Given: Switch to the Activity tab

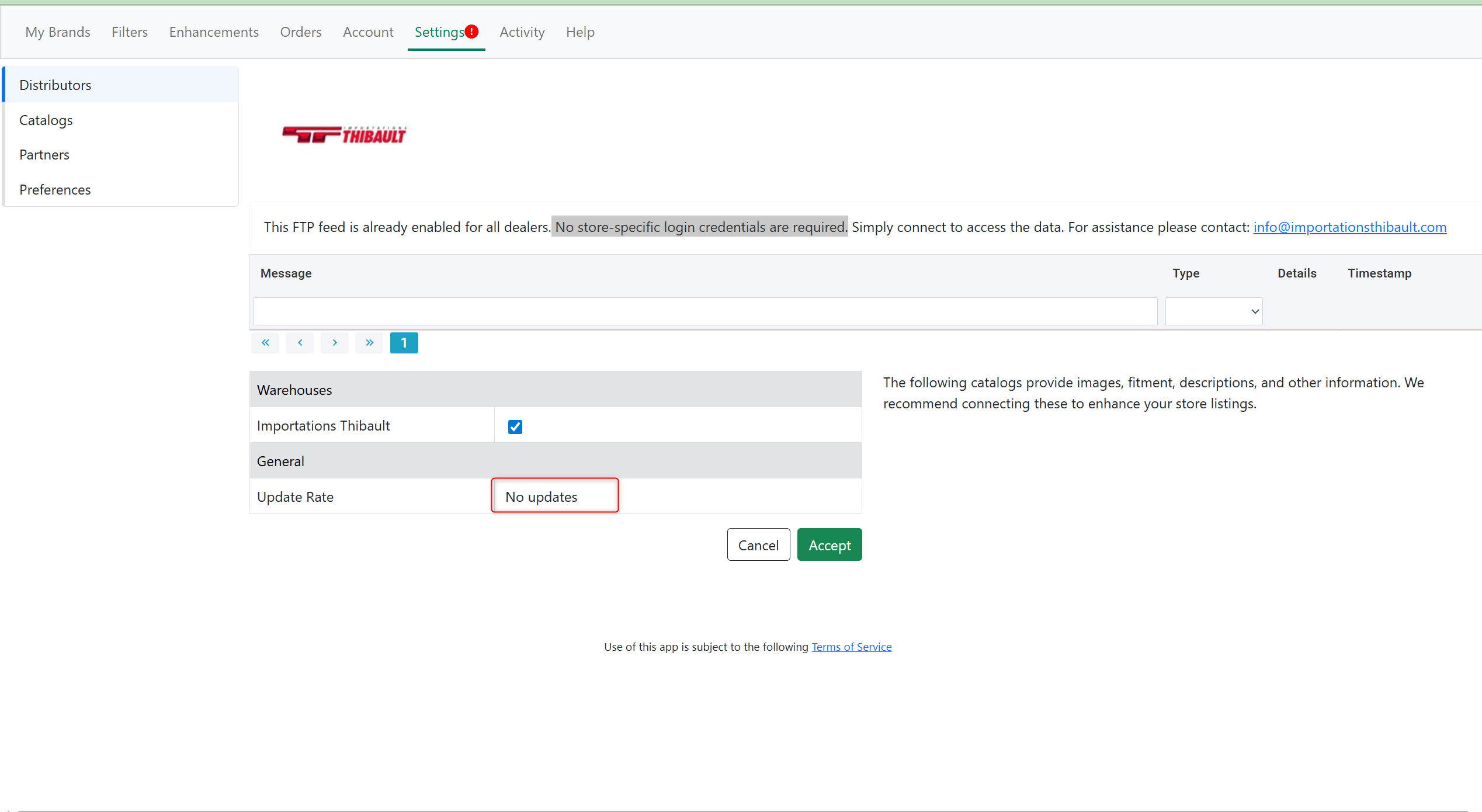Looking at the screenshot, I should (522, 32).
